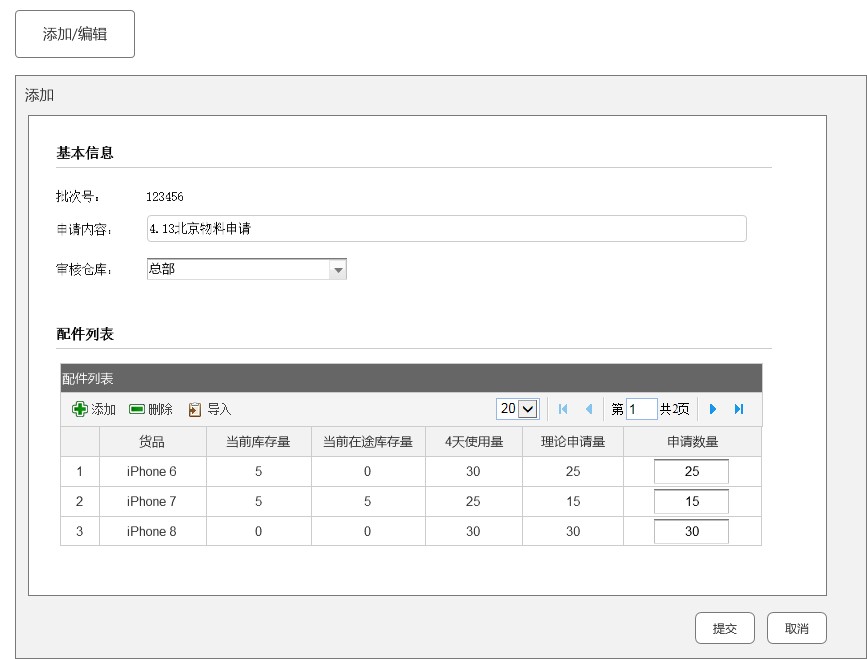The width and height of the screenshot is (867, 659).
Task: Go to first page arrow icon
Action: click(x=563, y=409)
